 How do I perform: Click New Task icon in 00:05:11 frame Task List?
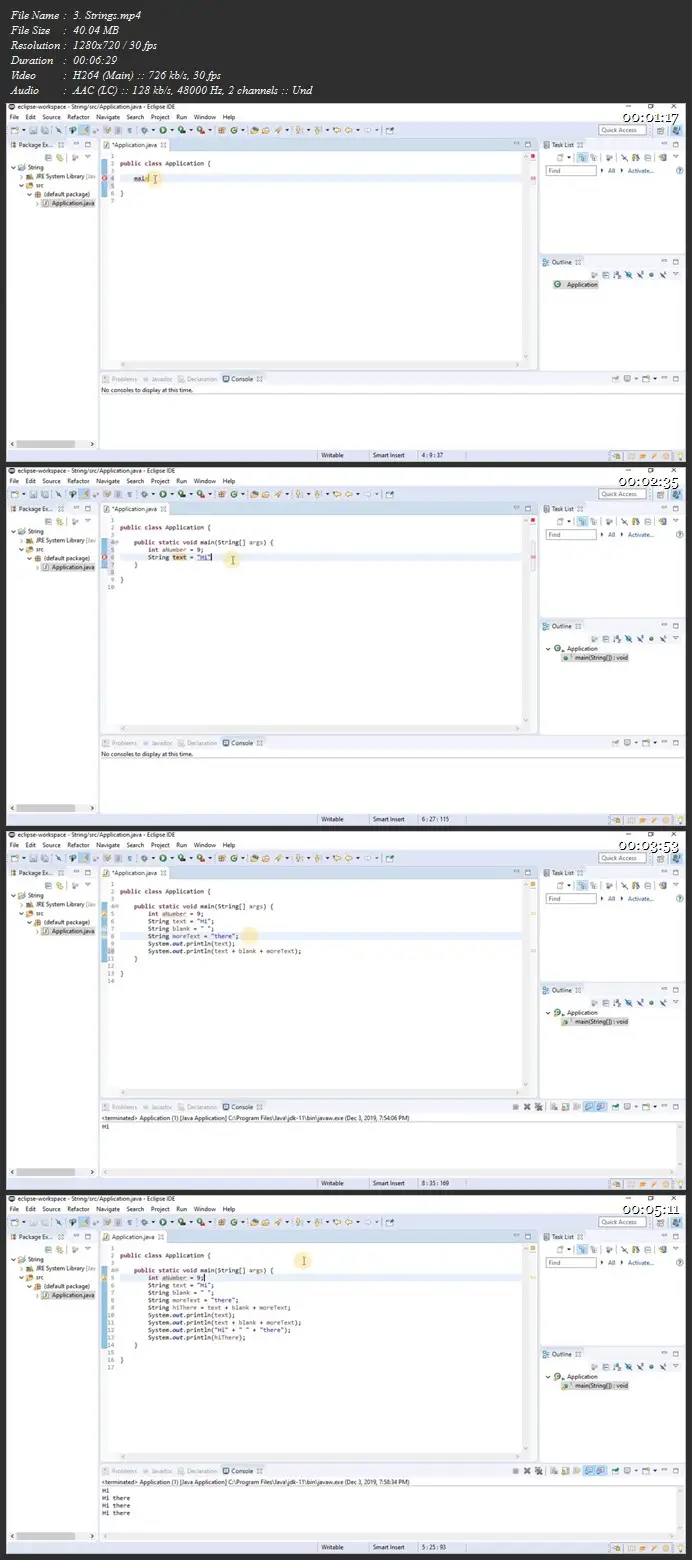click(560, 1249)
